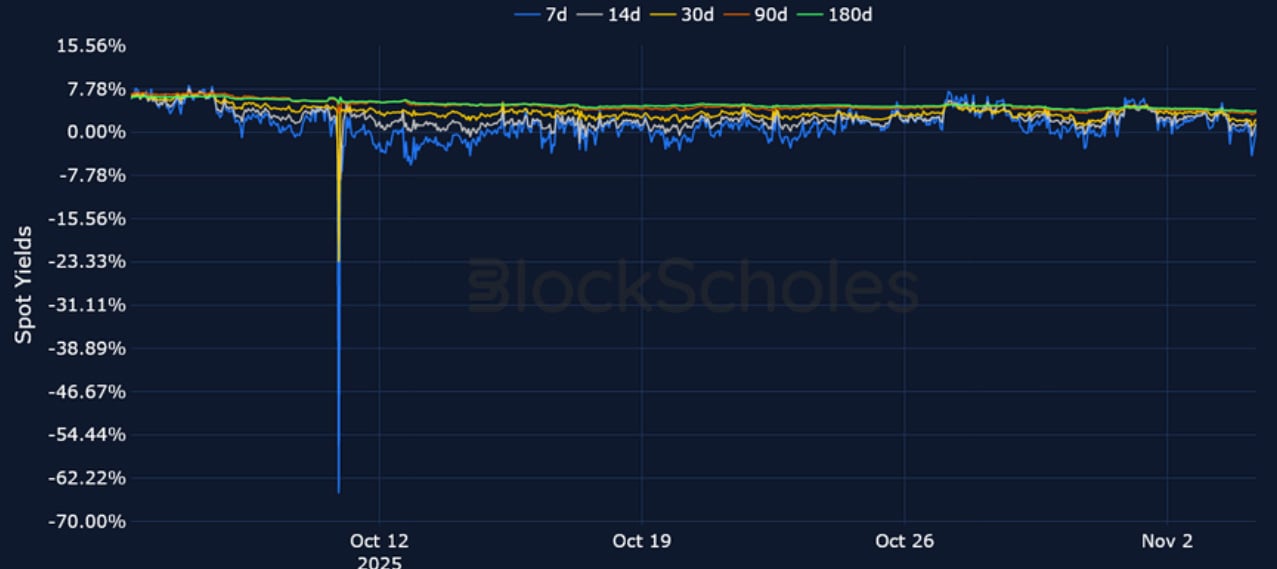Click the -54.44% y-axis label
1277x569 pixels.
(x=88, y=435)
